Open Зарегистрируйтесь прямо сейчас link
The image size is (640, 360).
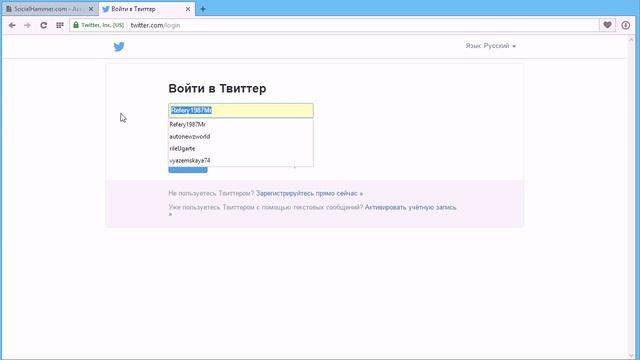point(309,193)
